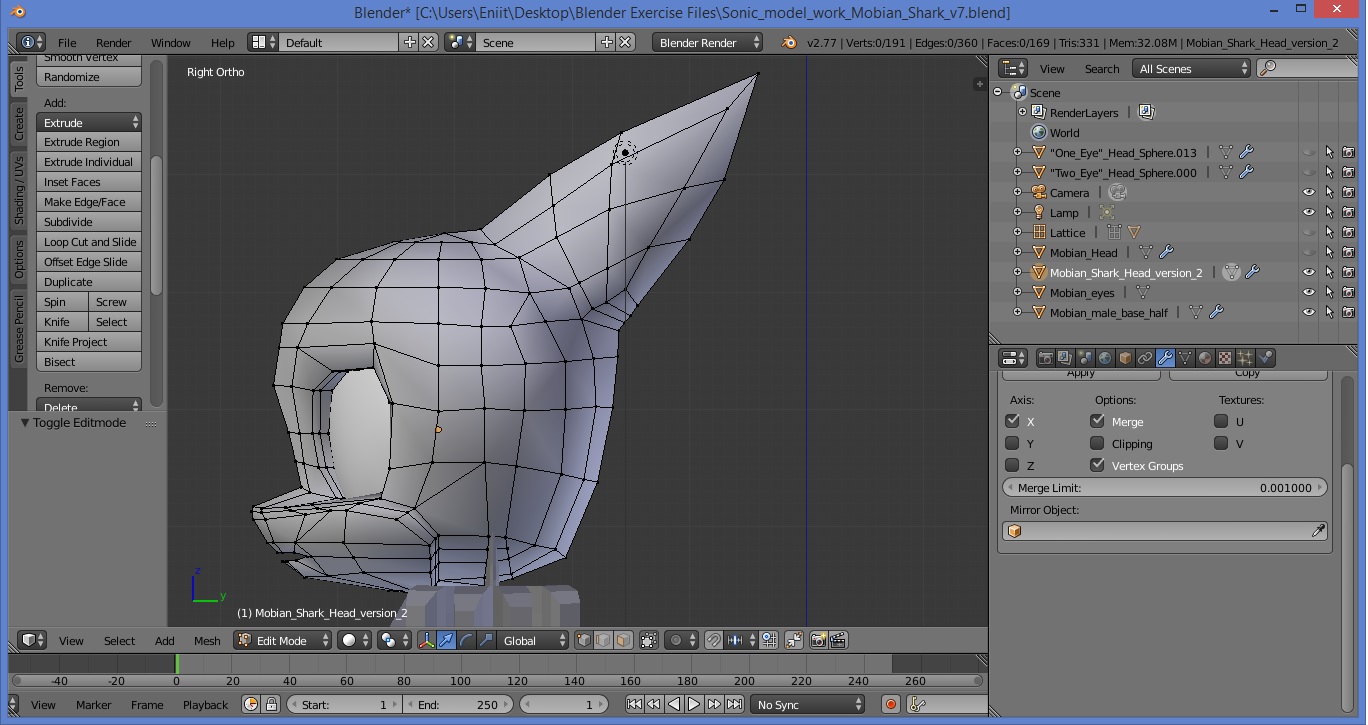Expand the Mobian_Head item in the Outliner
1368x725 pixels.
point(1017,252)
